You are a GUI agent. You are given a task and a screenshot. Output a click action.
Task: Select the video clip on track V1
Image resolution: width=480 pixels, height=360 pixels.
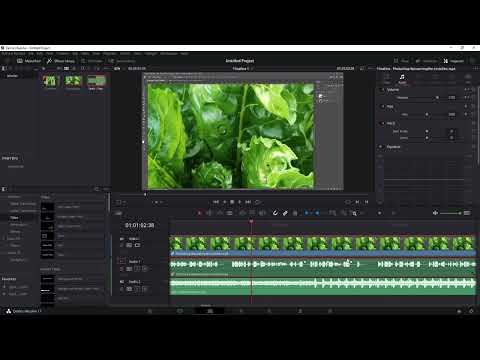pos(323,246)
